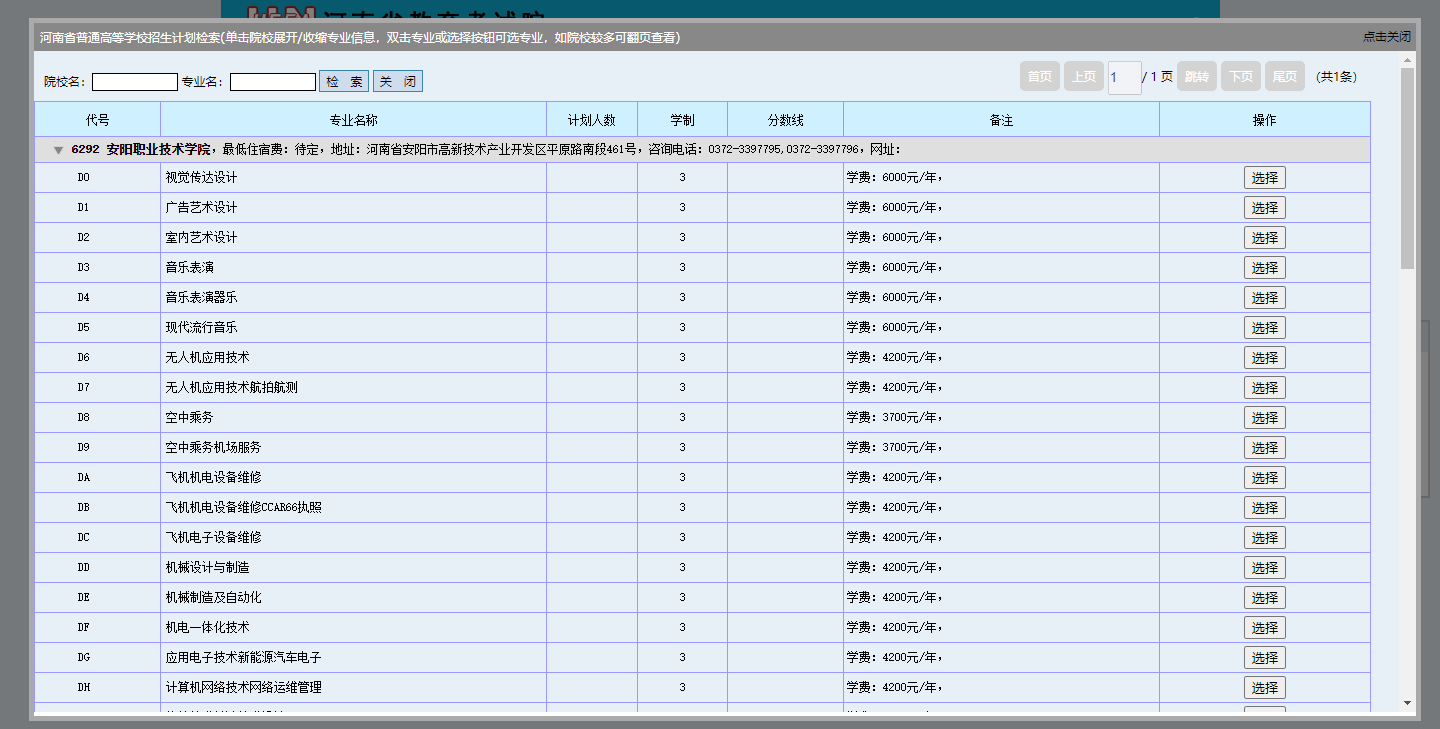1440x729 pixels.
Task: Go to first page with 首页
Action: click(1040, 77)
